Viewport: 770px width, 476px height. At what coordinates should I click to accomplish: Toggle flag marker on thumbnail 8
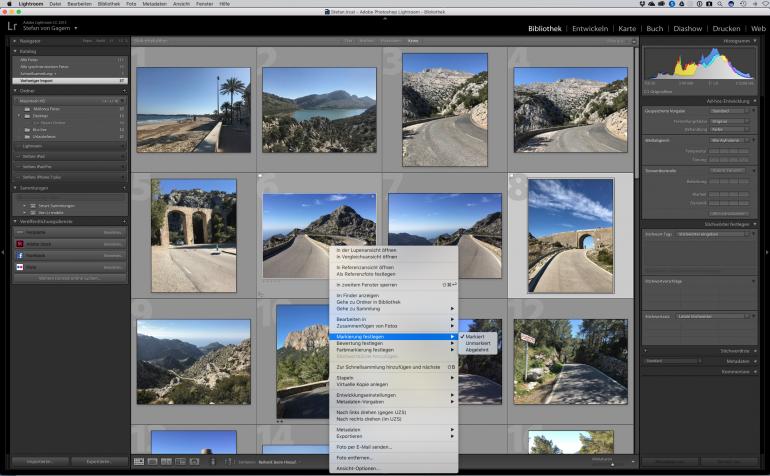pos(511,175)
